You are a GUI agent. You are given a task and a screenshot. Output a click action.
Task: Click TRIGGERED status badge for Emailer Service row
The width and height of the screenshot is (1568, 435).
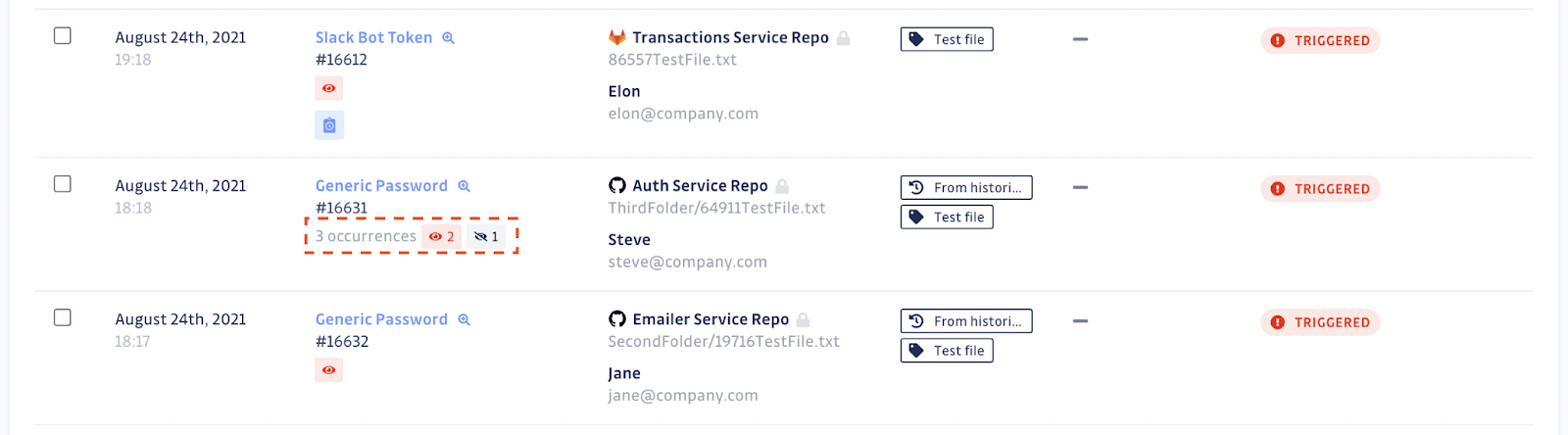(x=1320, y=322)
